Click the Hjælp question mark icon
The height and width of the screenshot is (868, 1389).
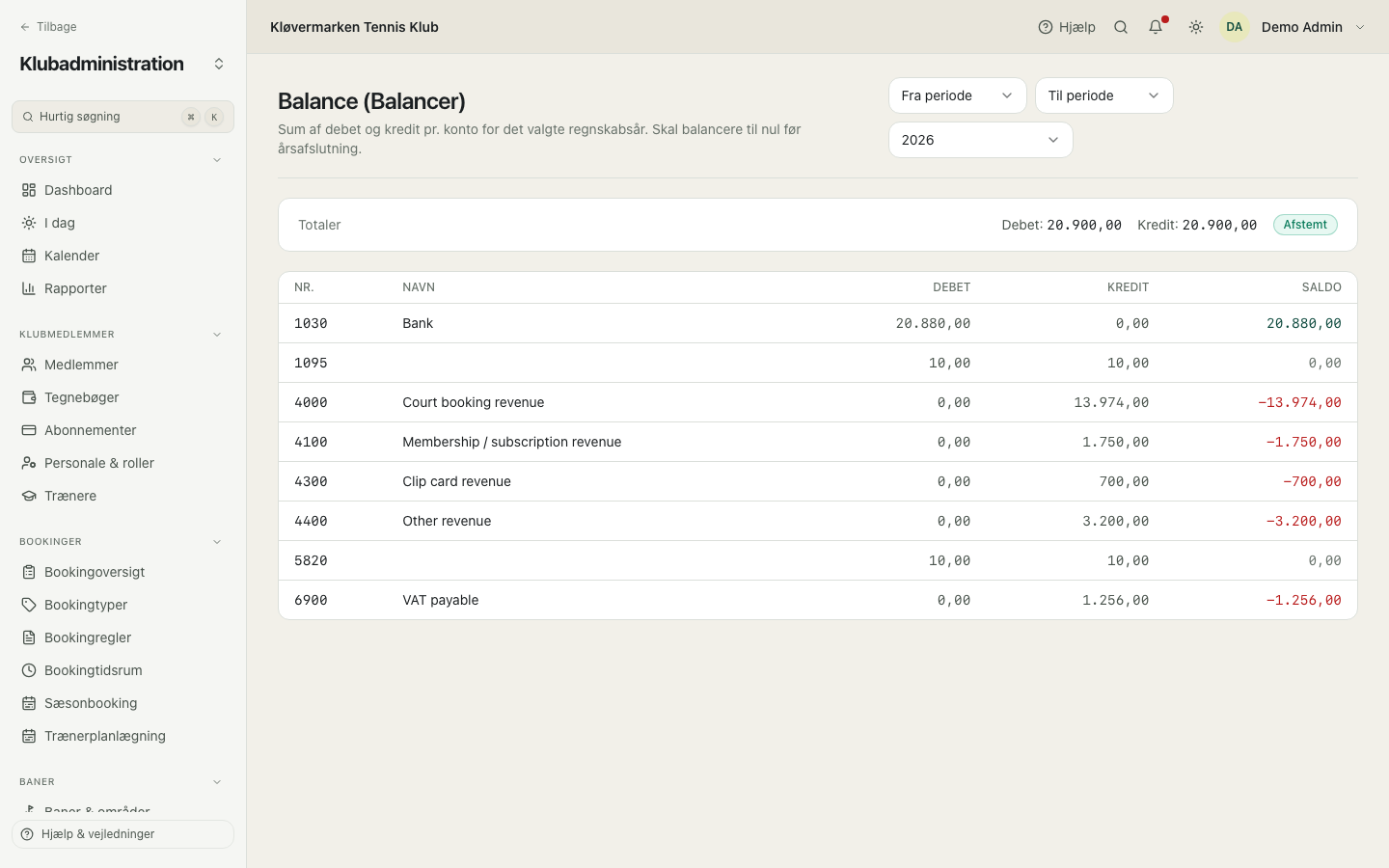coord(1046,27)
